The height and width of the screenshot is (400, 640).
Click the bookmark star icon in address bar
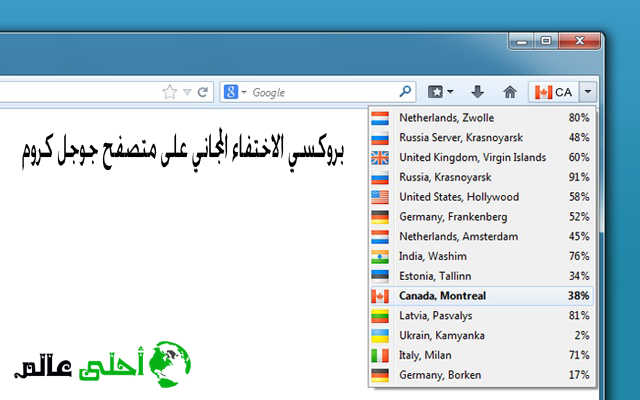pos(169,92)
